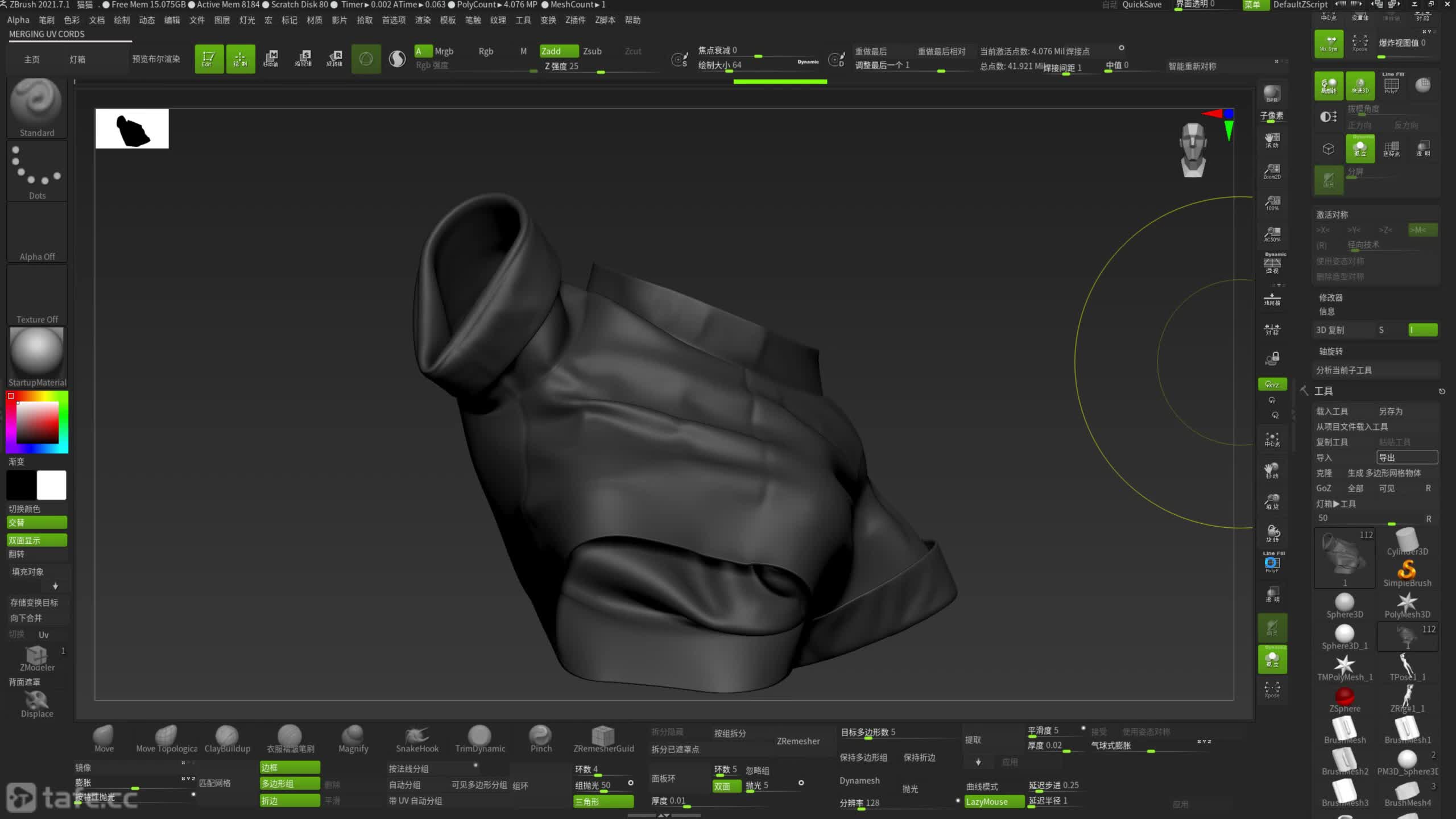Click the down arrow under 填充对象
Screen dimensions: 1456x819
pos(55,586)
